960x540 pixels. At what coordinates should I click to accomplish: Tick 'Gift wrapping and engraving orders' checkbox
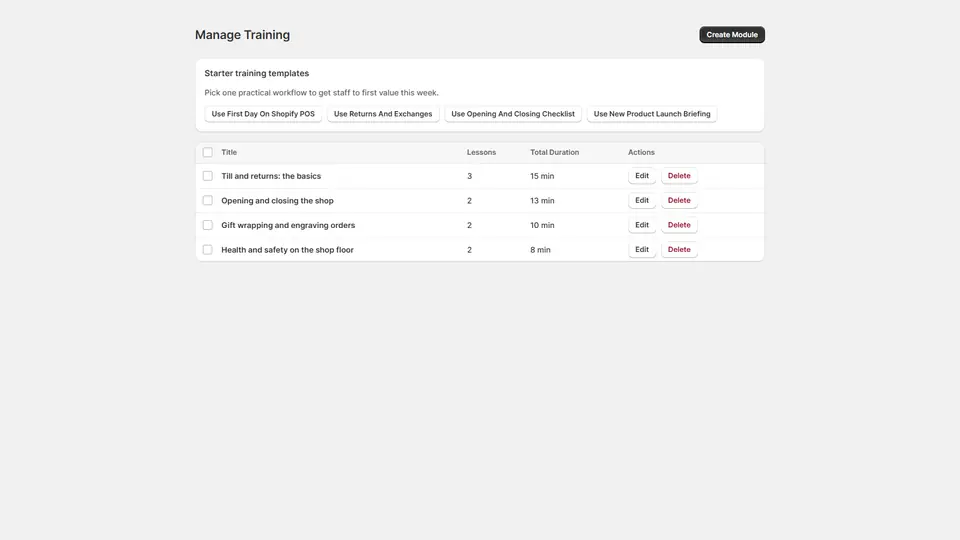pyautogui.click(x=208, y=225)
